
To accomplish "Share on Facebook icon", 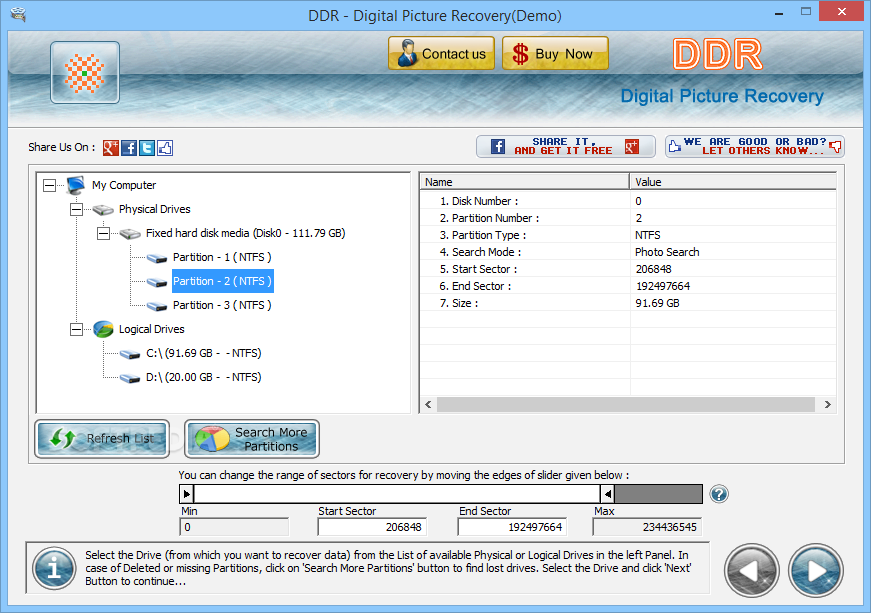I will tap(129, 148).
